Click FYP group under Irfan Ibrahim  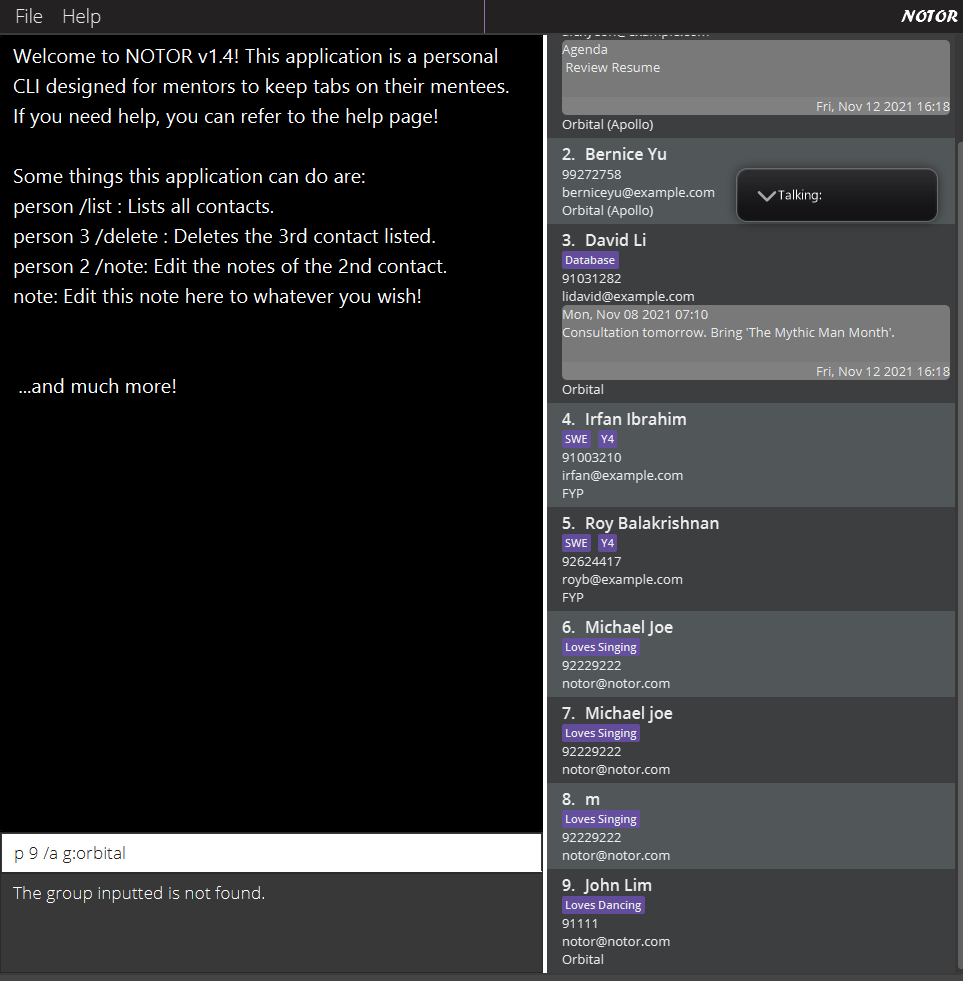click(x=573, y=494)
